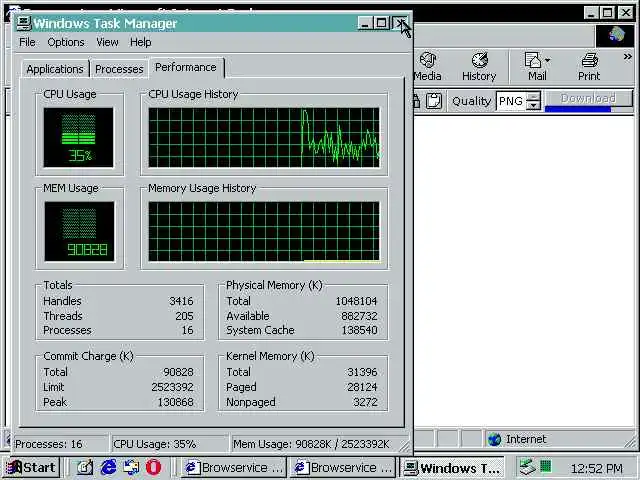Expand the Mail dropdown arrow
This screenshot has width=640, height=480.
[548, 60]
